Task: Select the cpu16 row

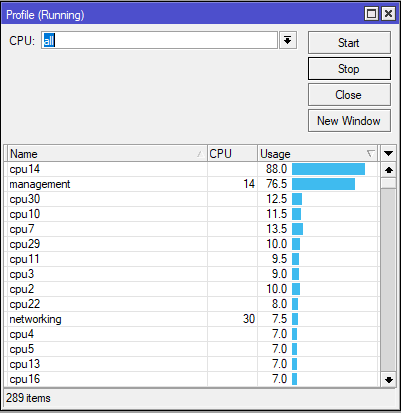Action: tap(192, 379)
